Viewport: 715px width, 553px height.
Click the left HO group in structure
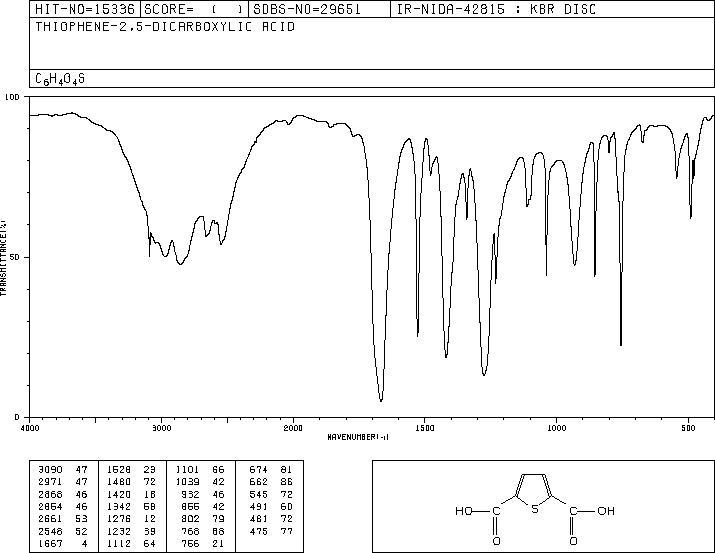[x=464, y=511]
